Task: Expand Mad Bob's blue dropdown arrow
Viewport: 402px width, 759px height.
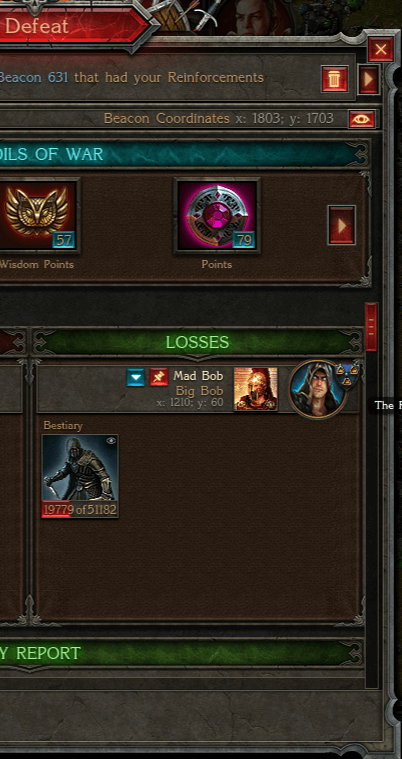Action: 136,378
